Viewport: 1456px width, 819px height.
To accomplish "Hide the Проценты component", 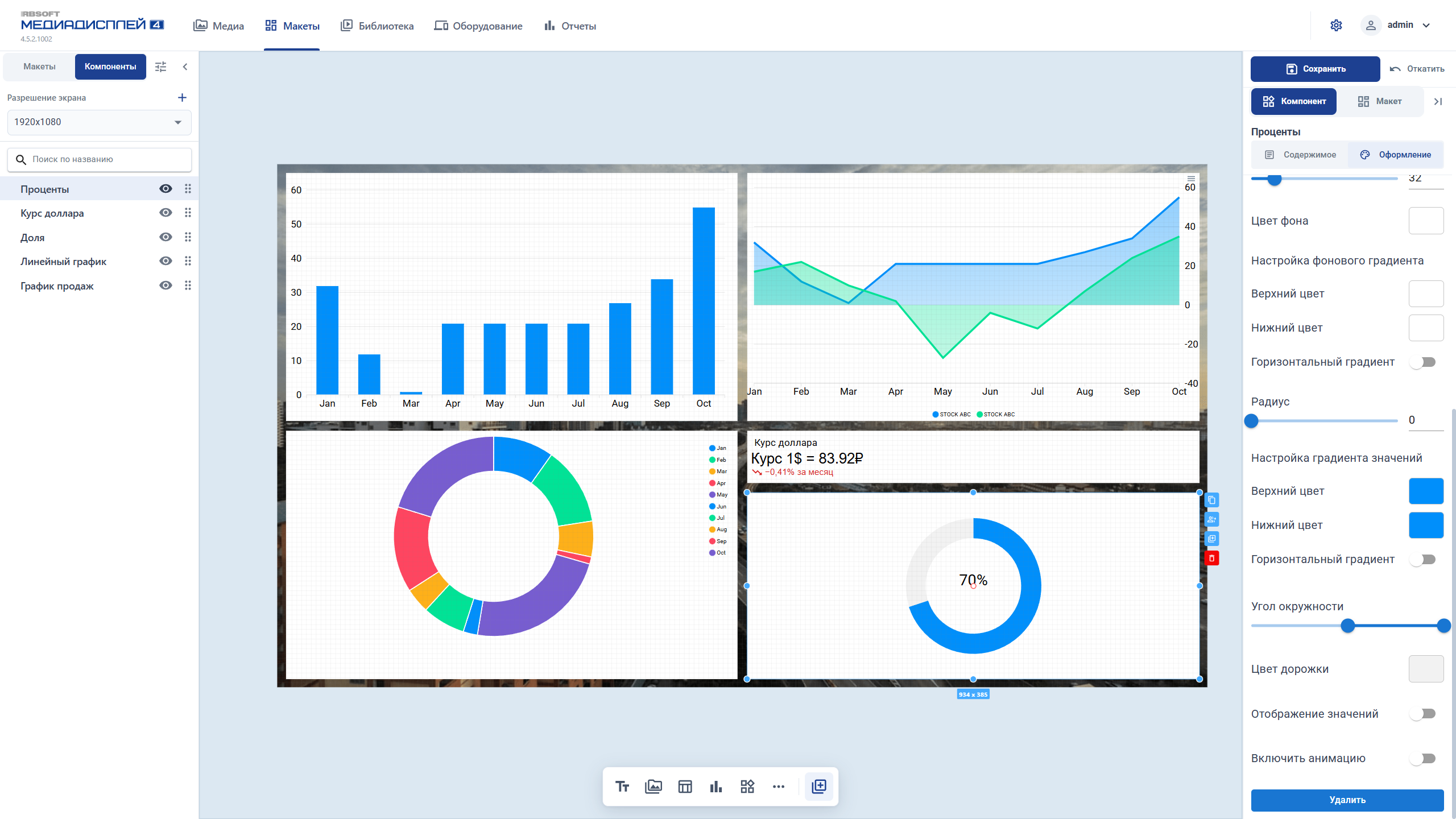I will pos(166,189).
